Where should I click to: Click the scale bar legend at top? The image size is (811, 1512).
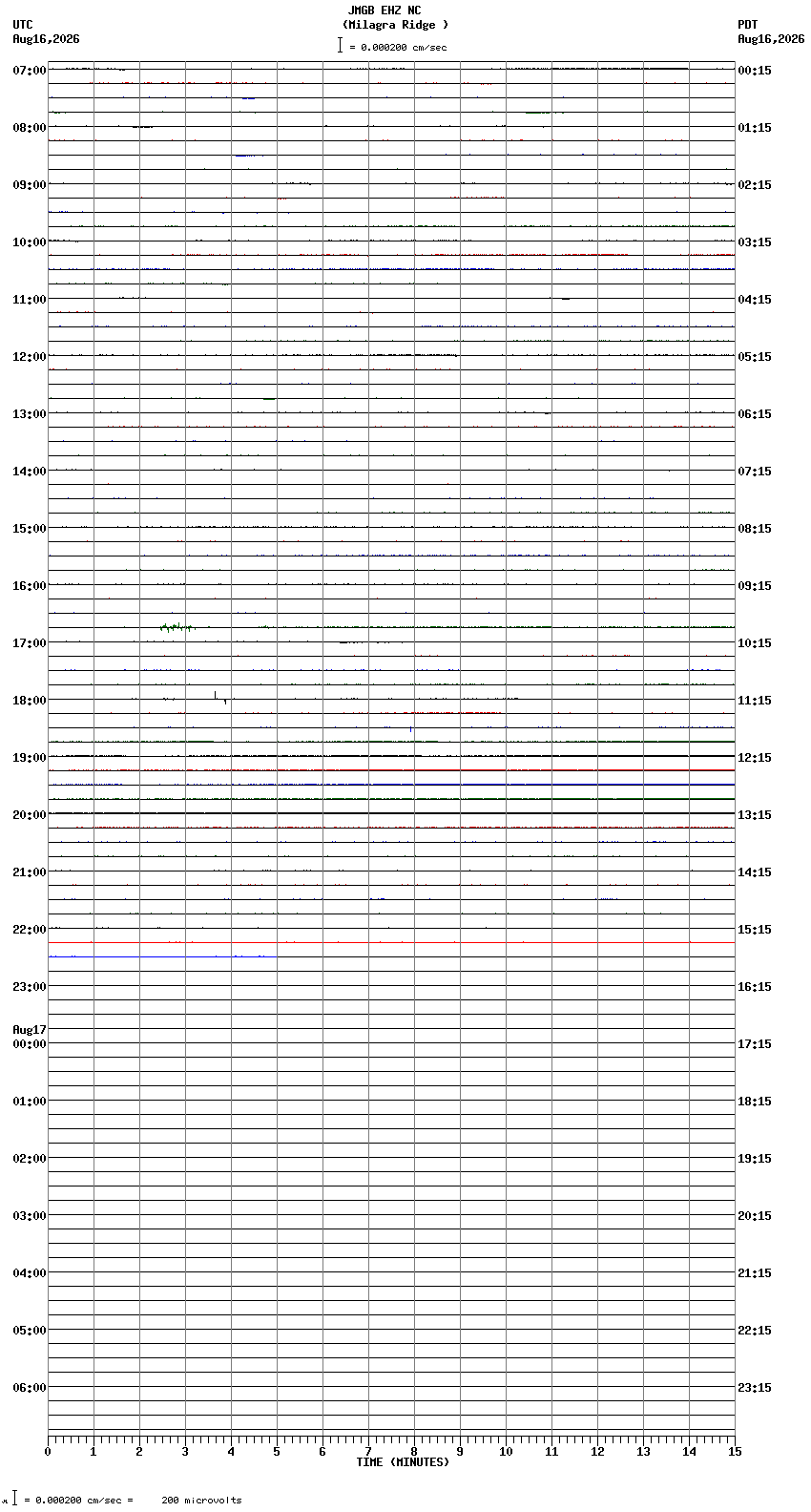392,46
